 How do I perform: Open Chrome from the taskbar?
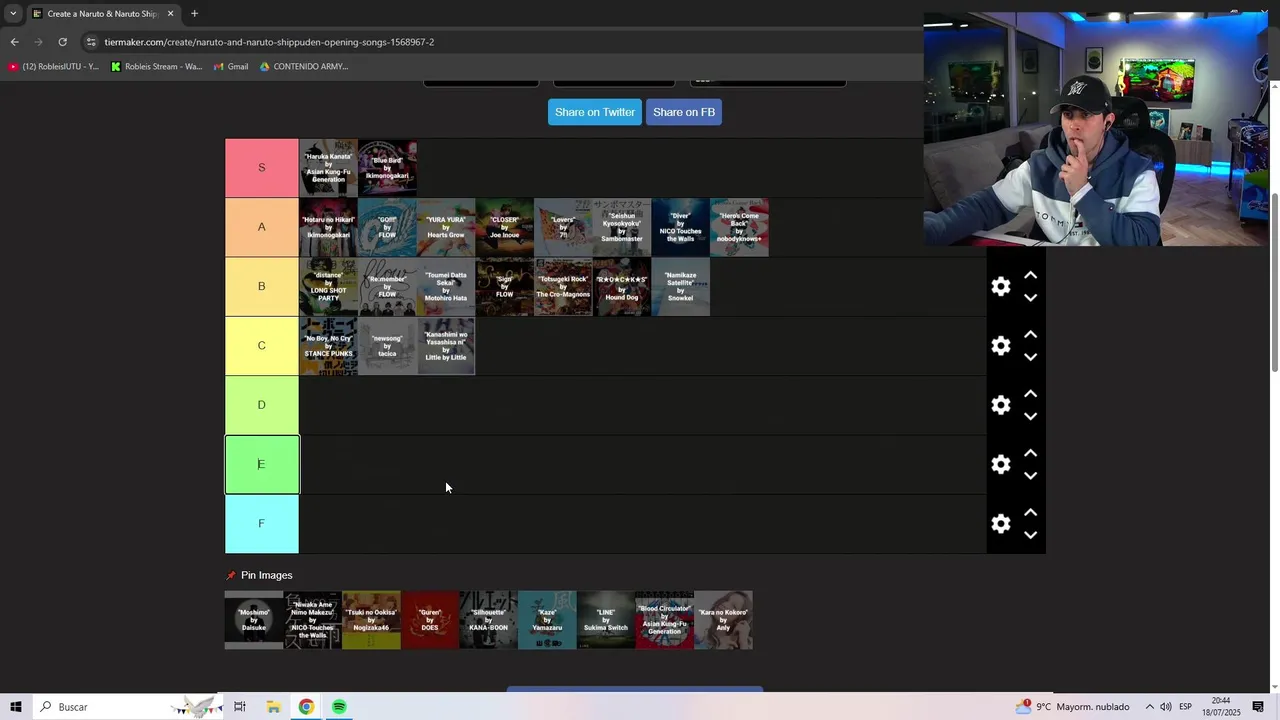pyautogui.click(x=306, y=707)
